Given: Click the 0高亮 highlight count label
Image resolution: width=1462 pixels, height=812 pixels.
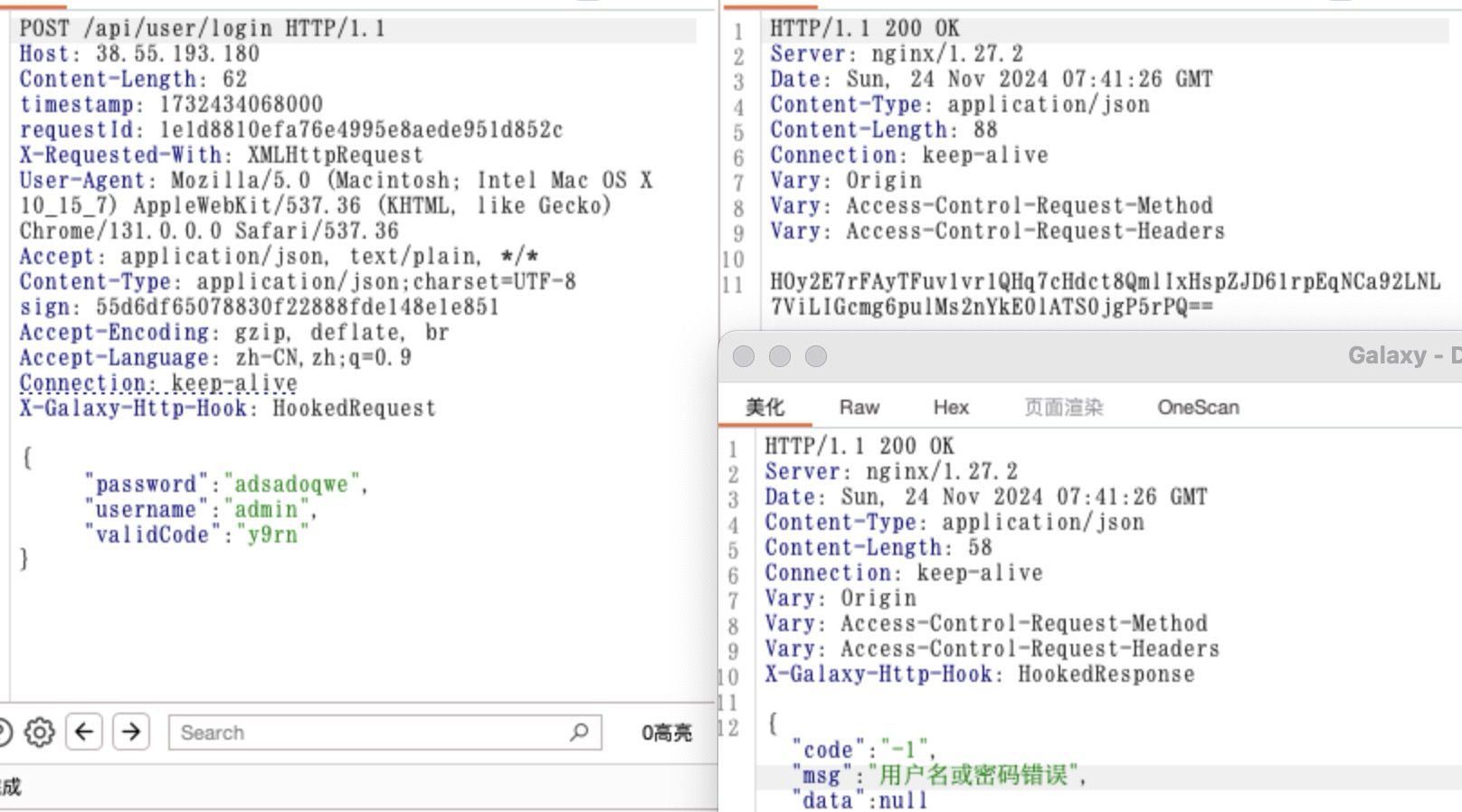Looking at the screenshot, I should (x=667, y=733).
